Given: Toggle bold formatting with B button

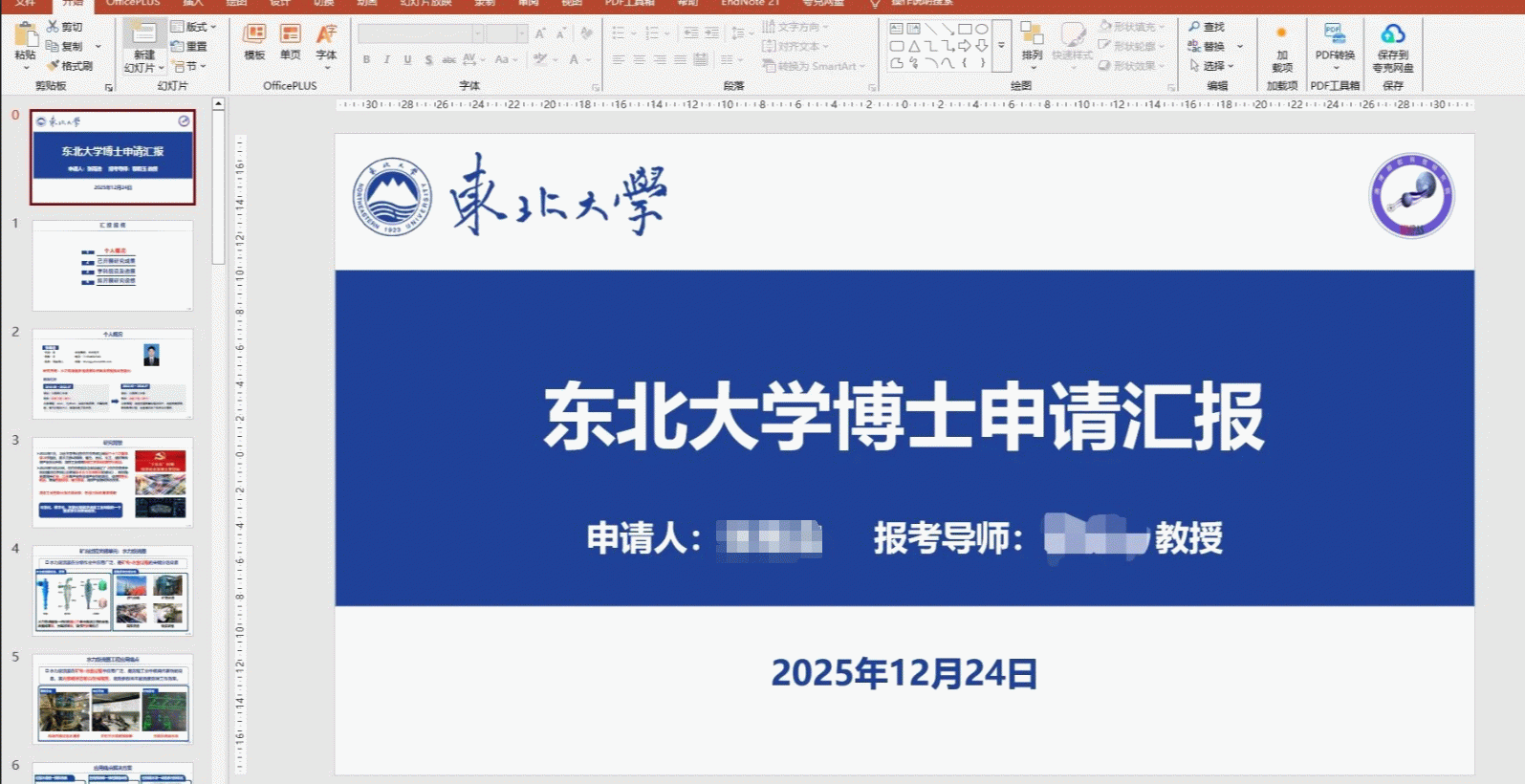Looking at the screenshot, I should click(x=367, y=59).
